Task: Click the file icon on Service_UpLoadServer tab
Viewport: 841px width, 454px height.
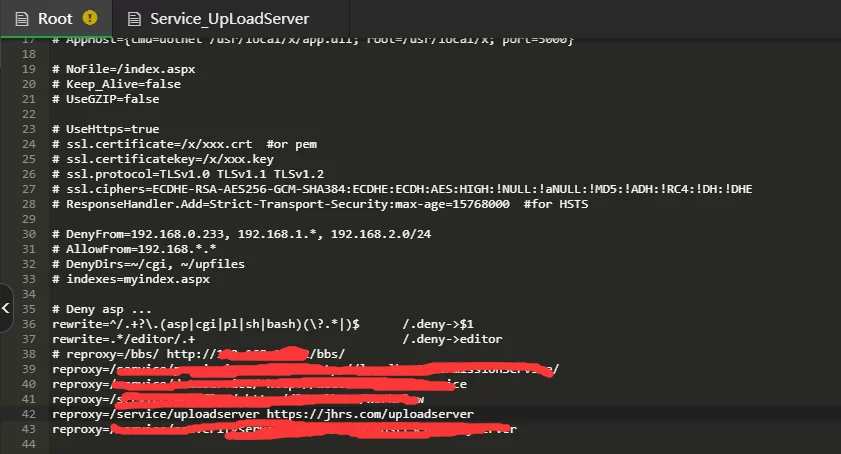Action: click(x=134, y=19)
